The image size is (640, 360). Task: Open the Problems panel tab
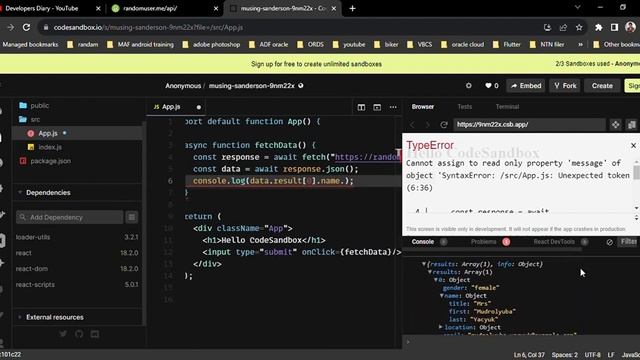pyautogui.click(x=484, y=242)
